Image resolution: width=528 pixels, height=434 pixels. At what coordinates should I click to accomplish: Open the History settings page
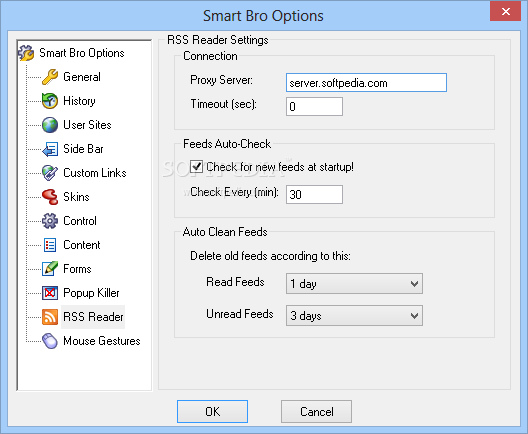[79, 101]
